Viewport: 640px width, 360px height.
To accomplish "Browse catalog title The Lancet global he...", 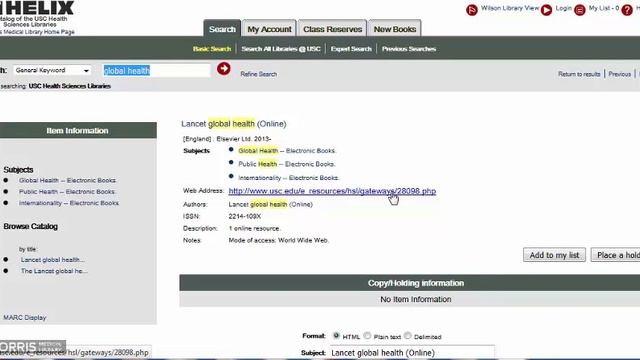I will pos(54,271).
